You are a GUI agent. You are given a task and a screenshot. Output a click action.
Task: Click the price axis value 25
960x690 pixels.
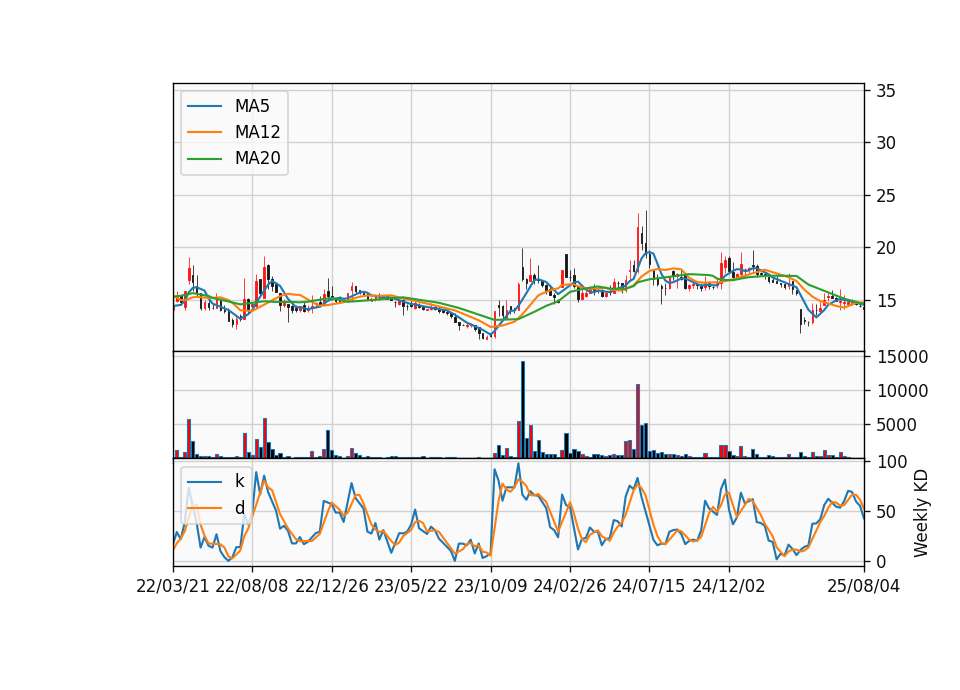[x=886, y=196]
